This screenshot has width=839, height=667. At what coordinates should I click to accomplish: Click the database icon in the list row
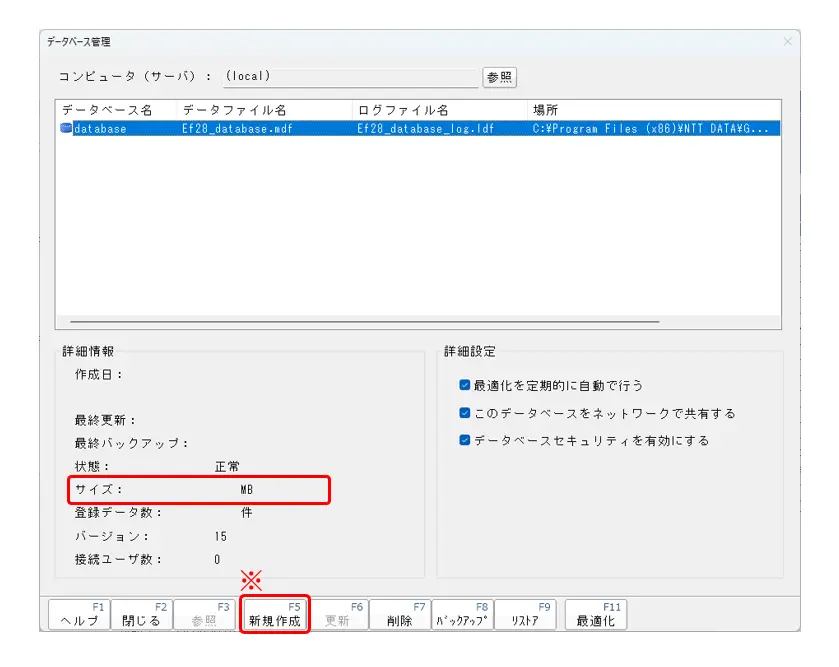(66, 128)
